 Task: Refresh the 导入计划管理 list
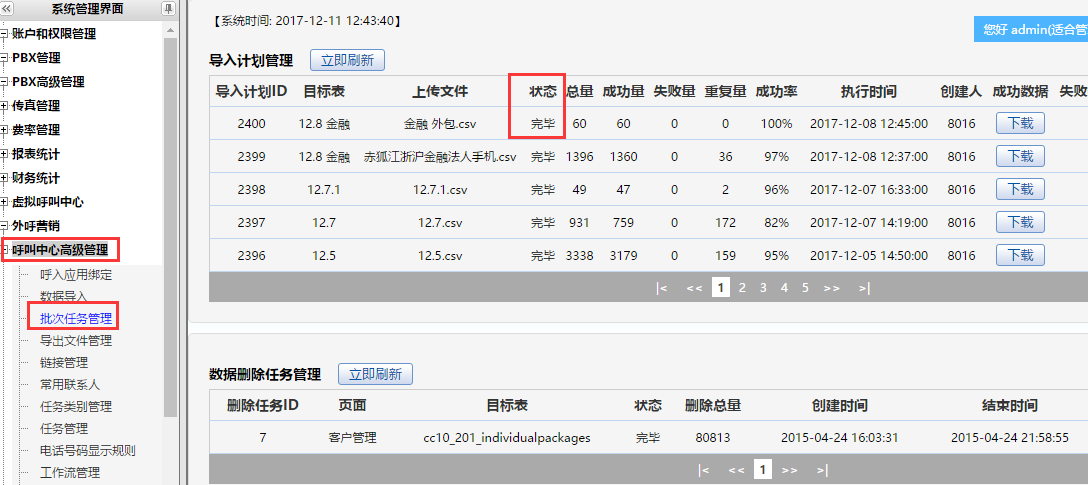(x=347, y=61)
